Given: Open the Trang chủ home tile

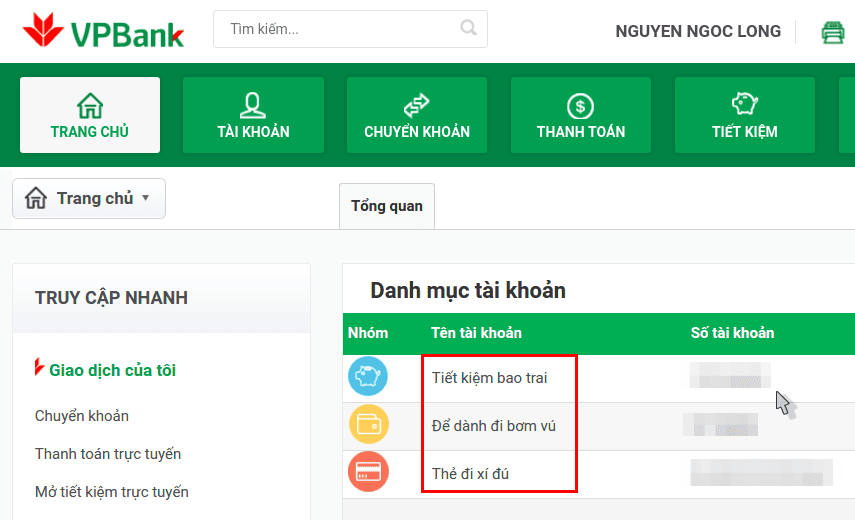Looking at the screenshot, I should (x=90, y=115).
